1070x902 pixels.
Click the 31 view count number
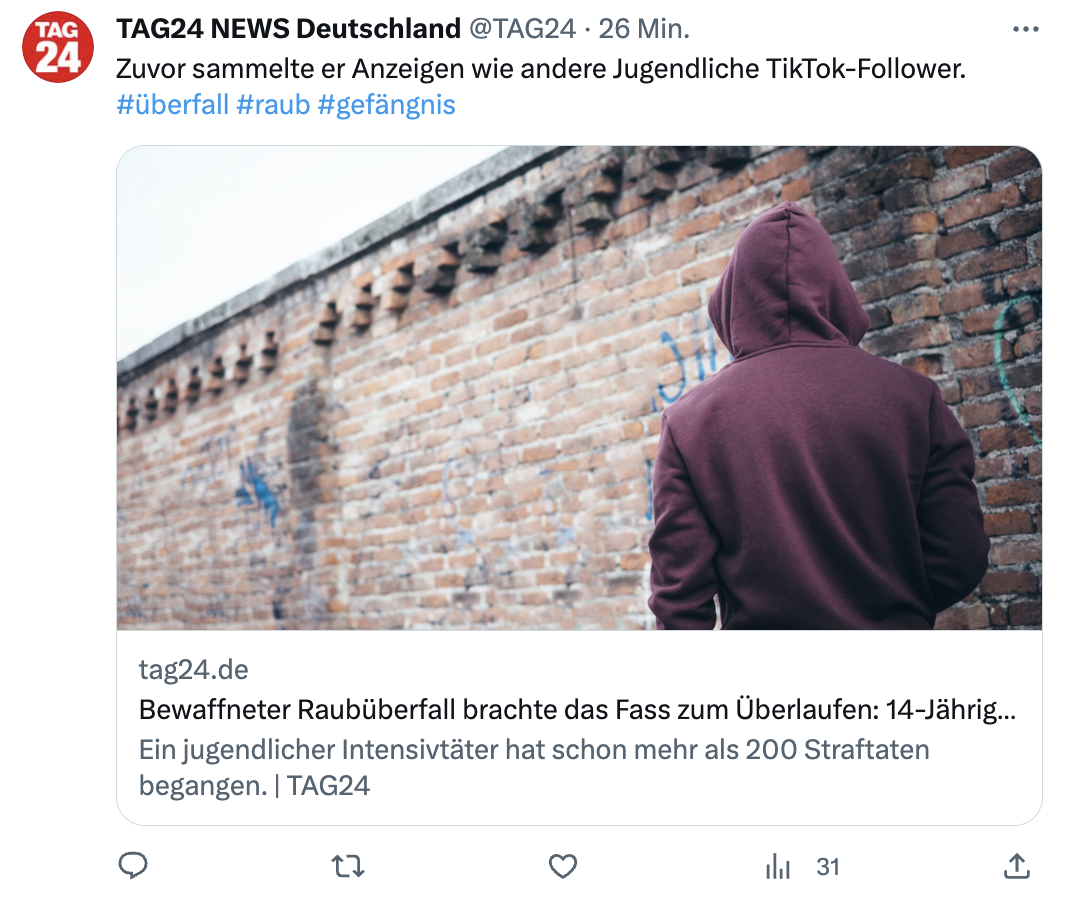click(828, 867)
